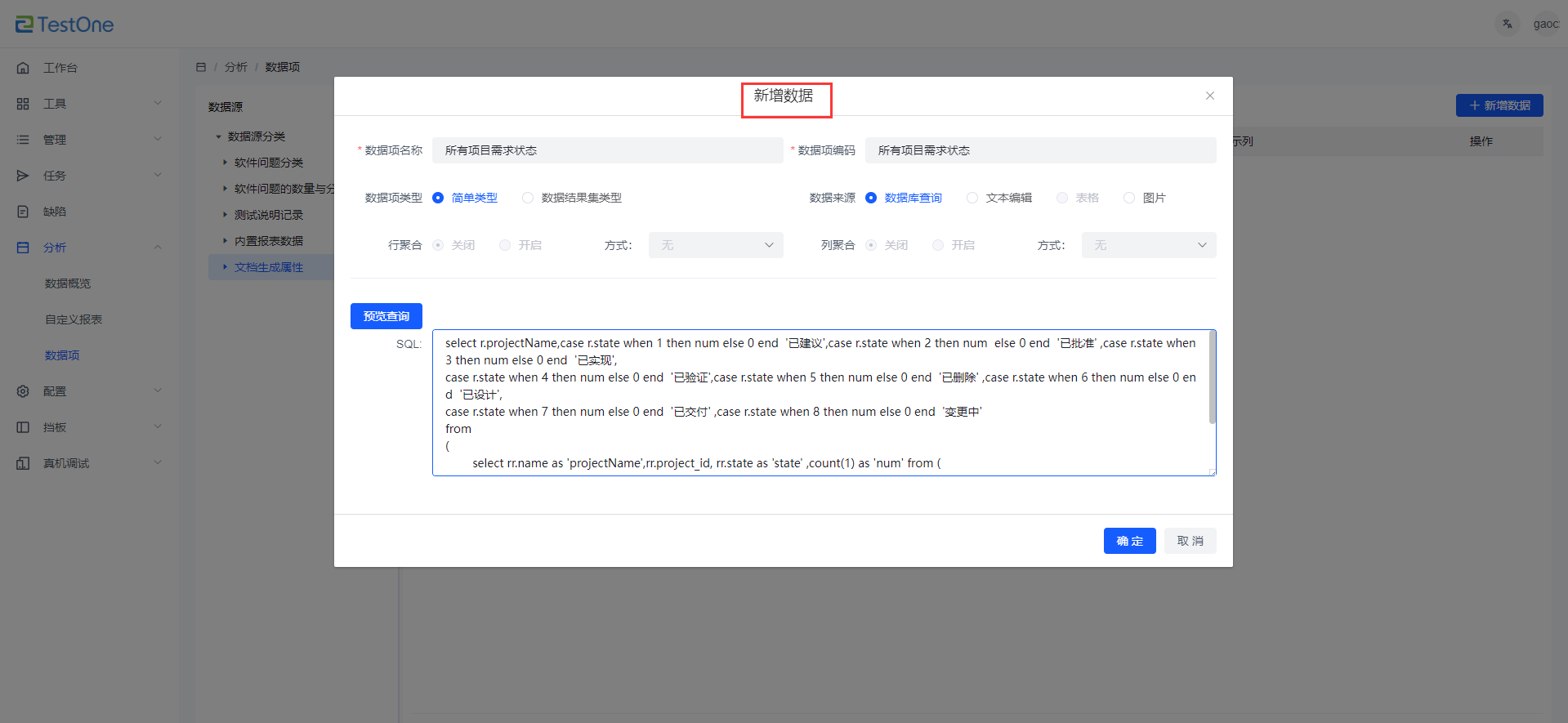Click the language translate icon in header
This screenshot has width=1568, height=723.
pos(1508,24)
